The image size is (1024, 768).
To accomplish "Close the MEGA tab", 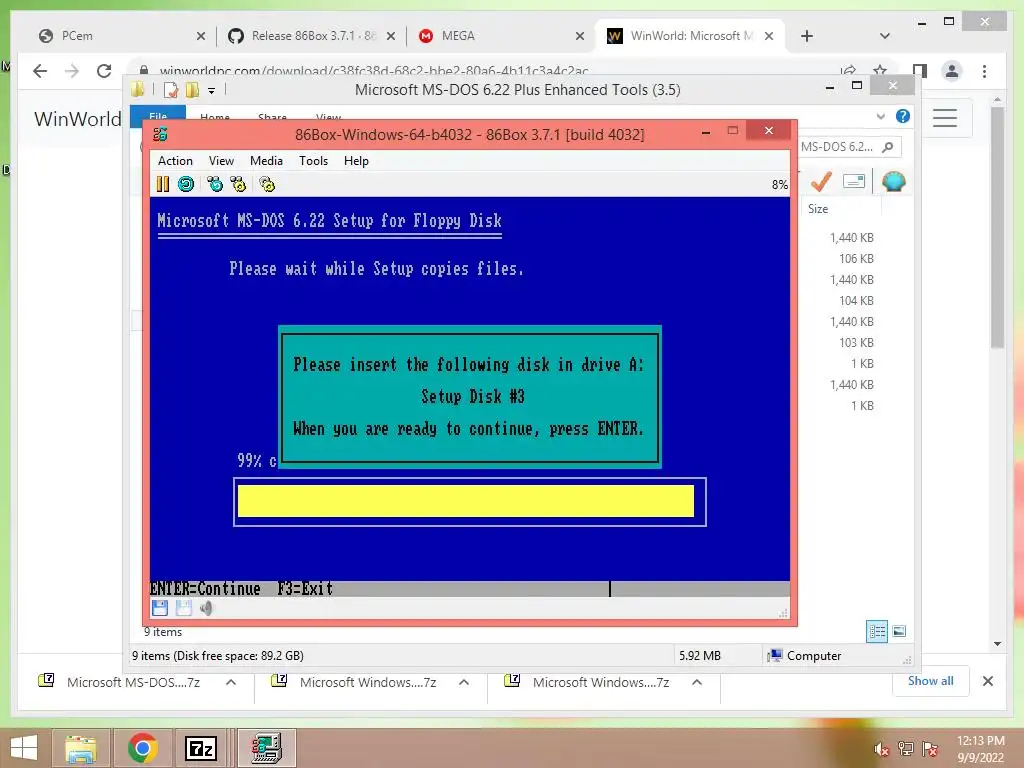I will click(580, 36).
